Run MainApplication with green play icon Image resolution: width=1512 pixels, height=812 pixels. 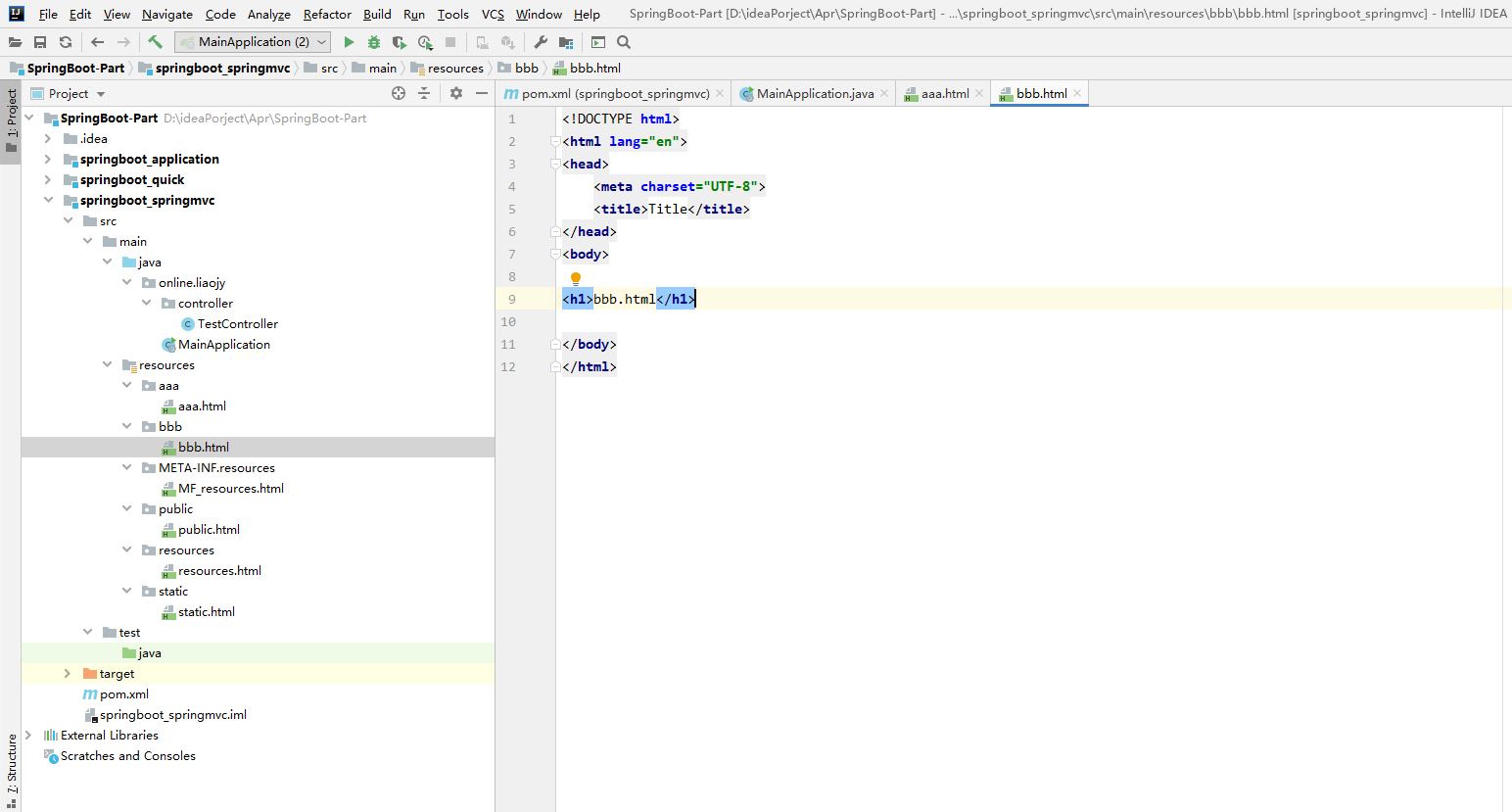(x=349, y=42)
